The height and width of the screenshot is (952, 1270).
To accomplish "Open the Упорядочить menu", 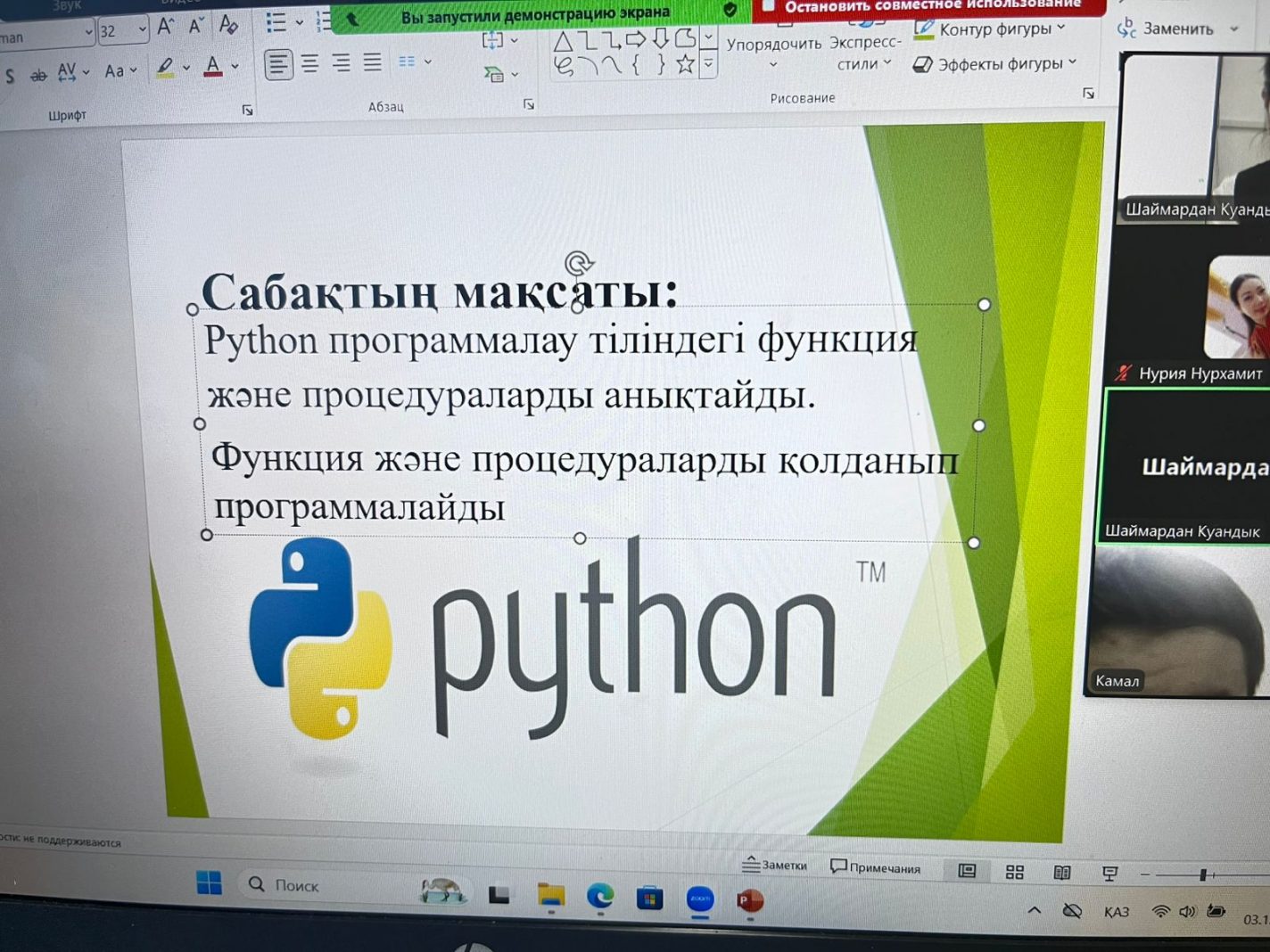I will click(773, 52).
